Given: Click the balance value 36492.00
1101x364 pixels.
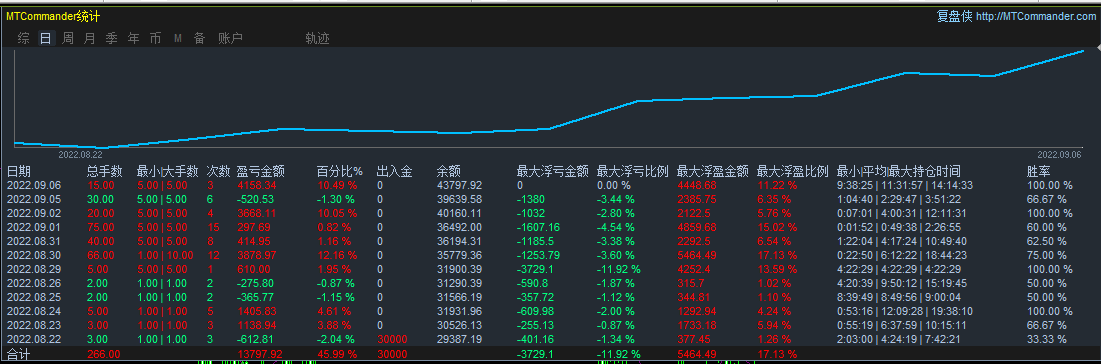Looking at the screenshot, I should (x=459, y=227).
